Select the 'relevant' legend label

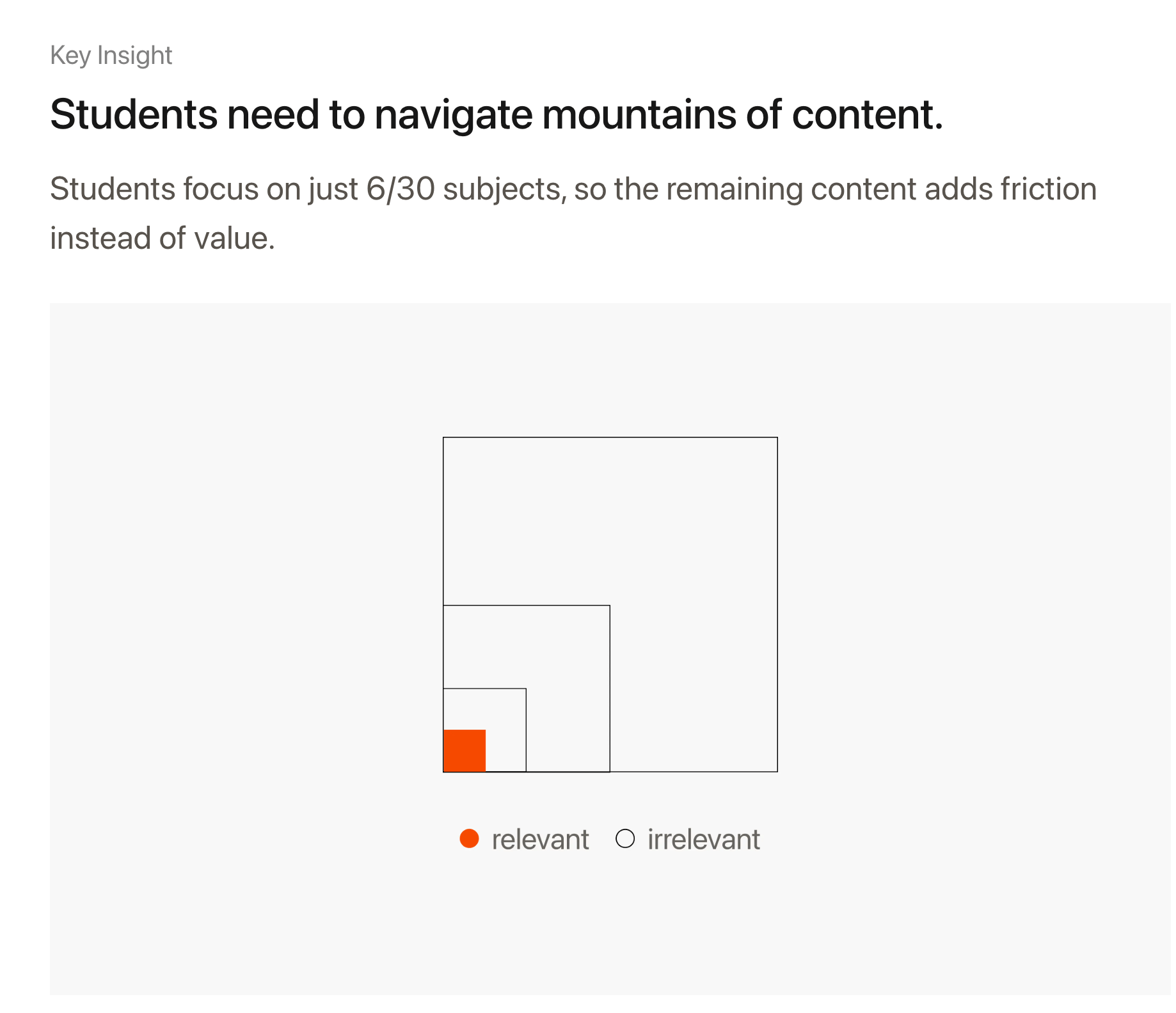[x=540, y=839]
